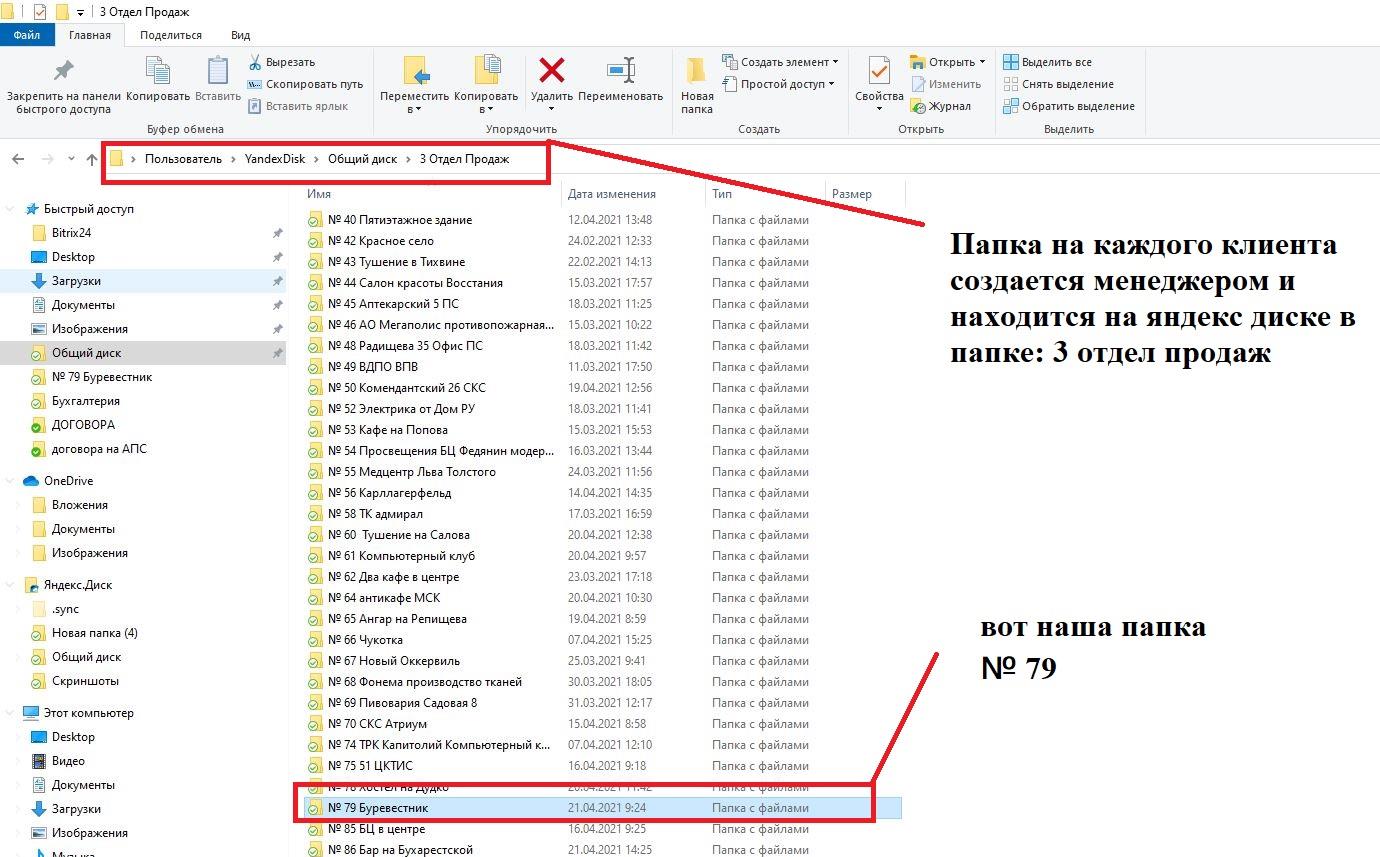Click Обратить выделение in ribbon
Viewport: 1380px width, 857px height.
pyautogui.click(x=1068, y=106)
